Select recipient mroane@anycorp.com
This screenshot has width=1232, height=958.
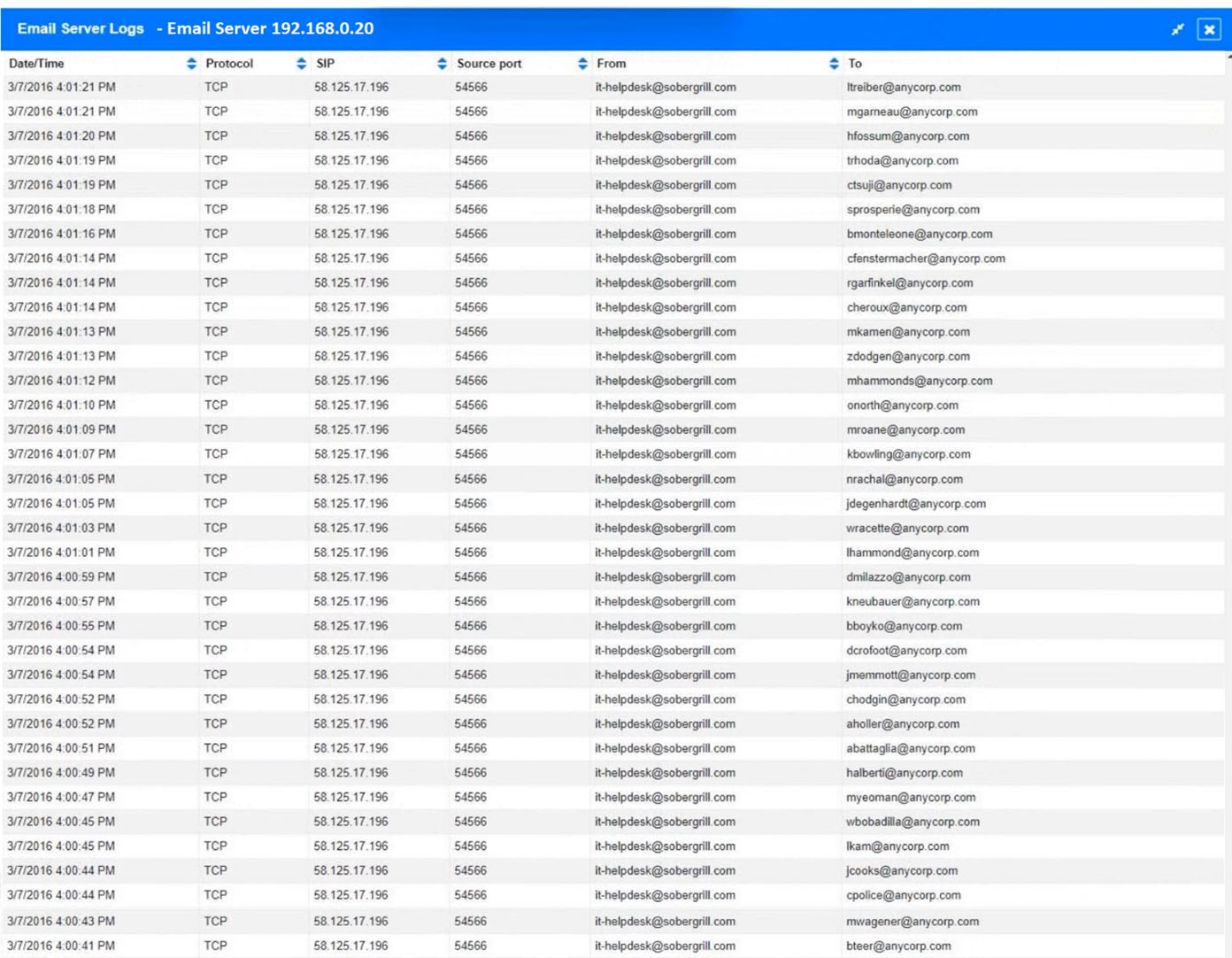pyautogui.click(x=906, y=430)
